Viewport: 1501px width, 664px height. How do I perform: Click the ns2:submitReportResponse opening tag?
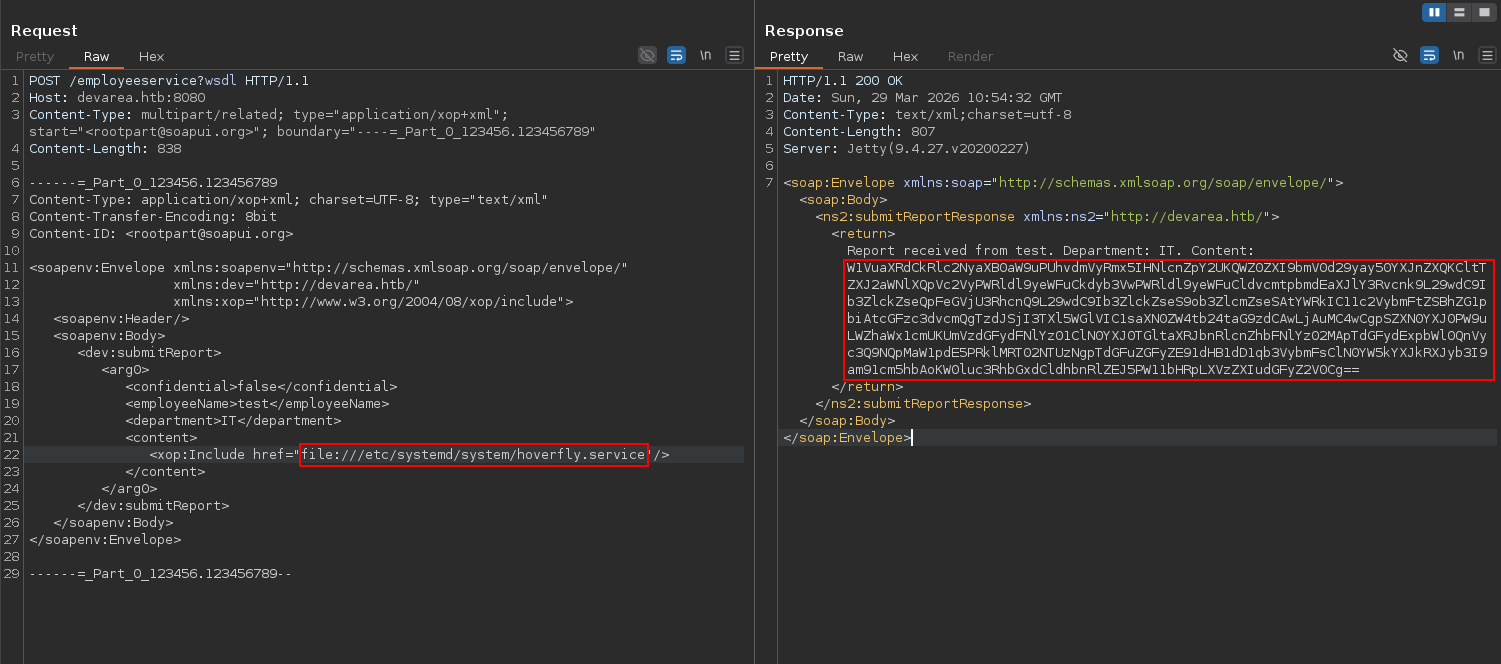(x=1047, y=217)
